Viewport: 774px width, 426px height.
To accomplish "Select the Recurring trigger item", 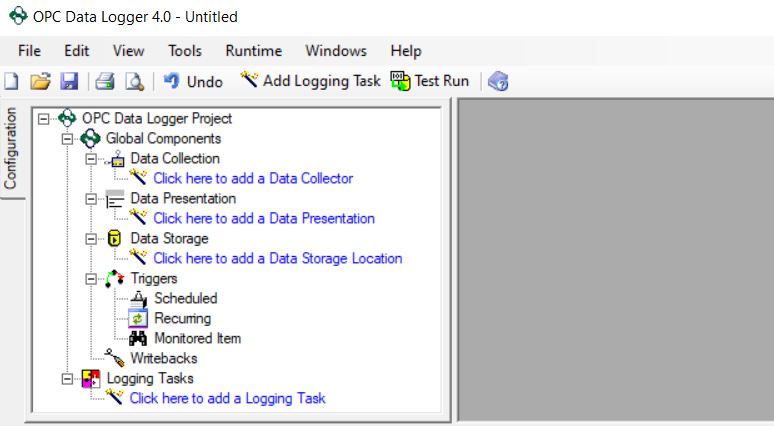I will click(182, 318).
